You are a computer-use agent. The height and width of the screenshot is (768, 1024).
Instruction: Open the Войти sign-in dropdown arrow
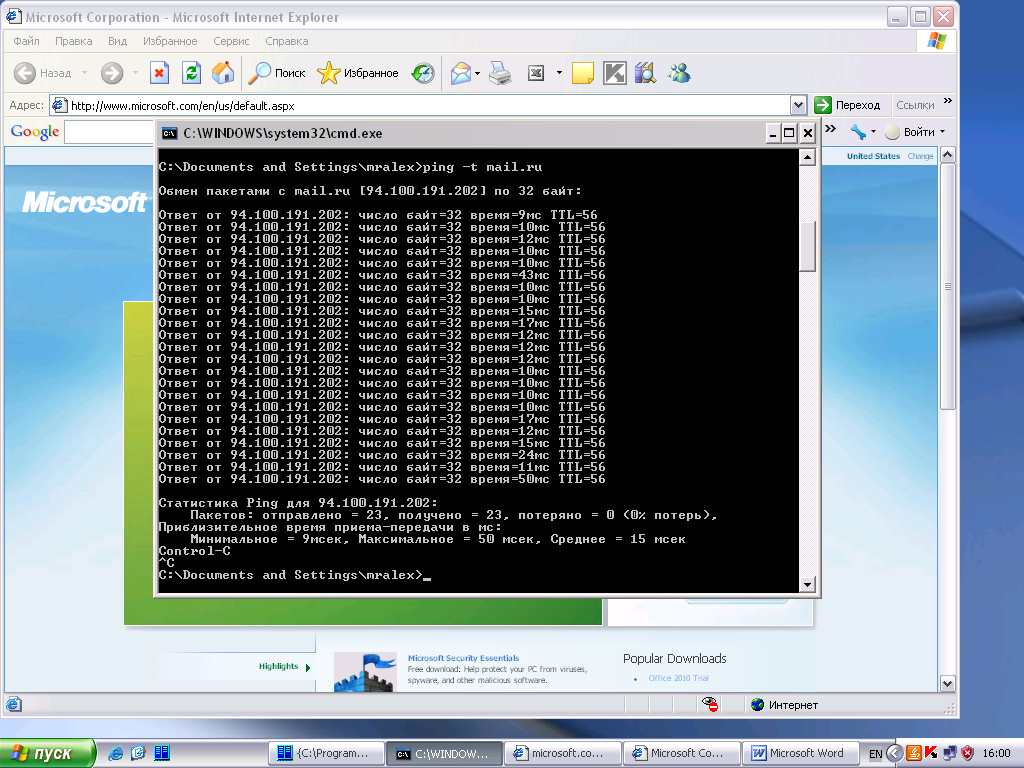942,133
